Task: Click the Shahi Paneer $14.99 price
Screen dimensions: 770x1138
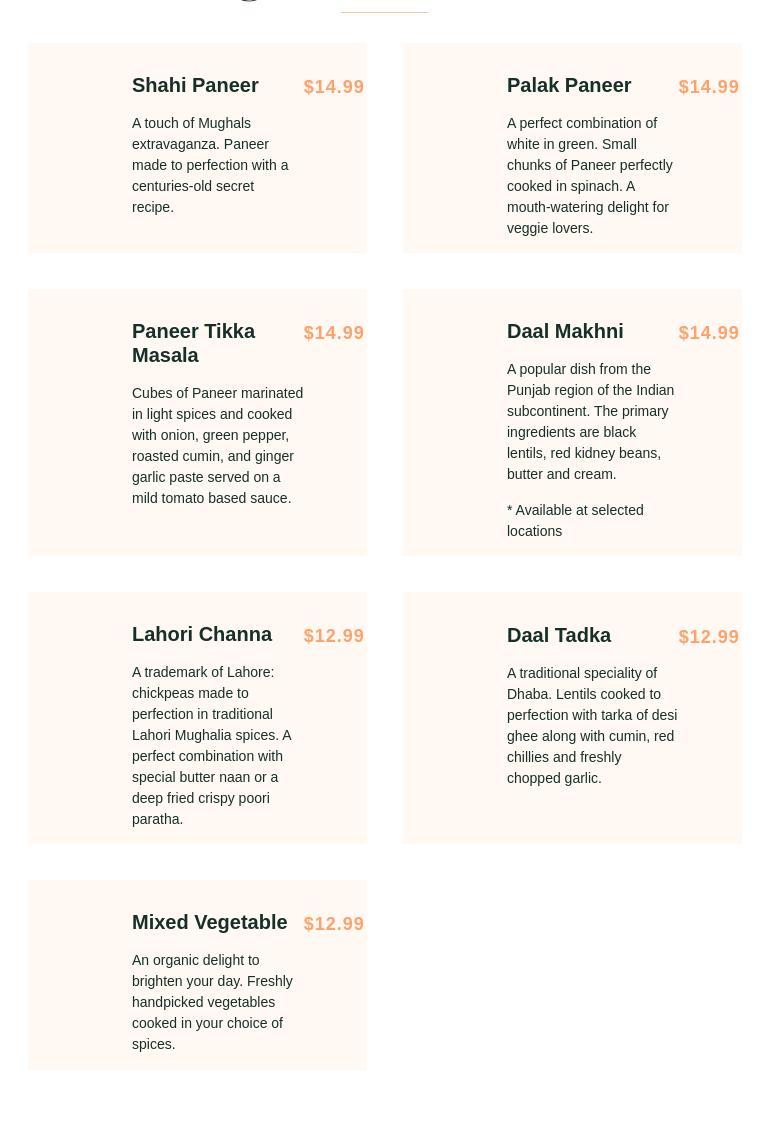Action: pos(334,87)
